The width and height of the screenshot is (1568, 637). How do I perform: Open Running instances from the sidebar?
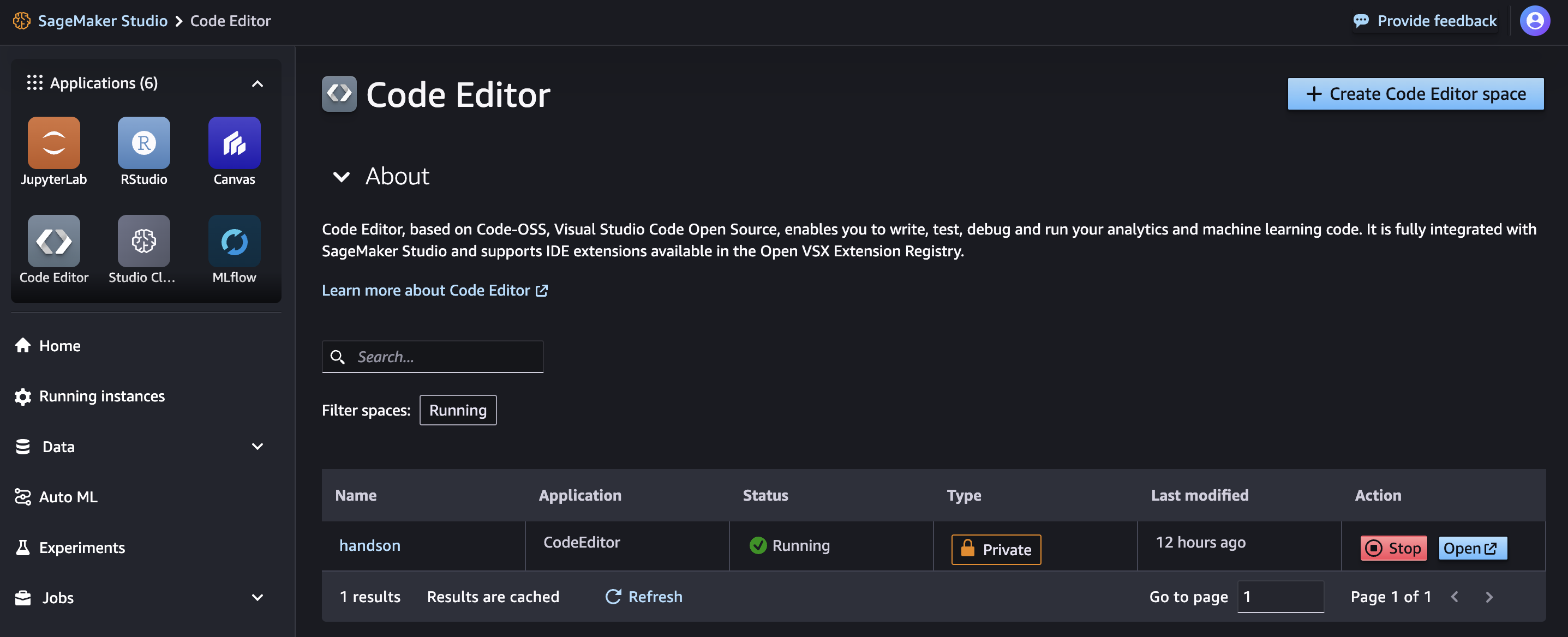[101, 396]
